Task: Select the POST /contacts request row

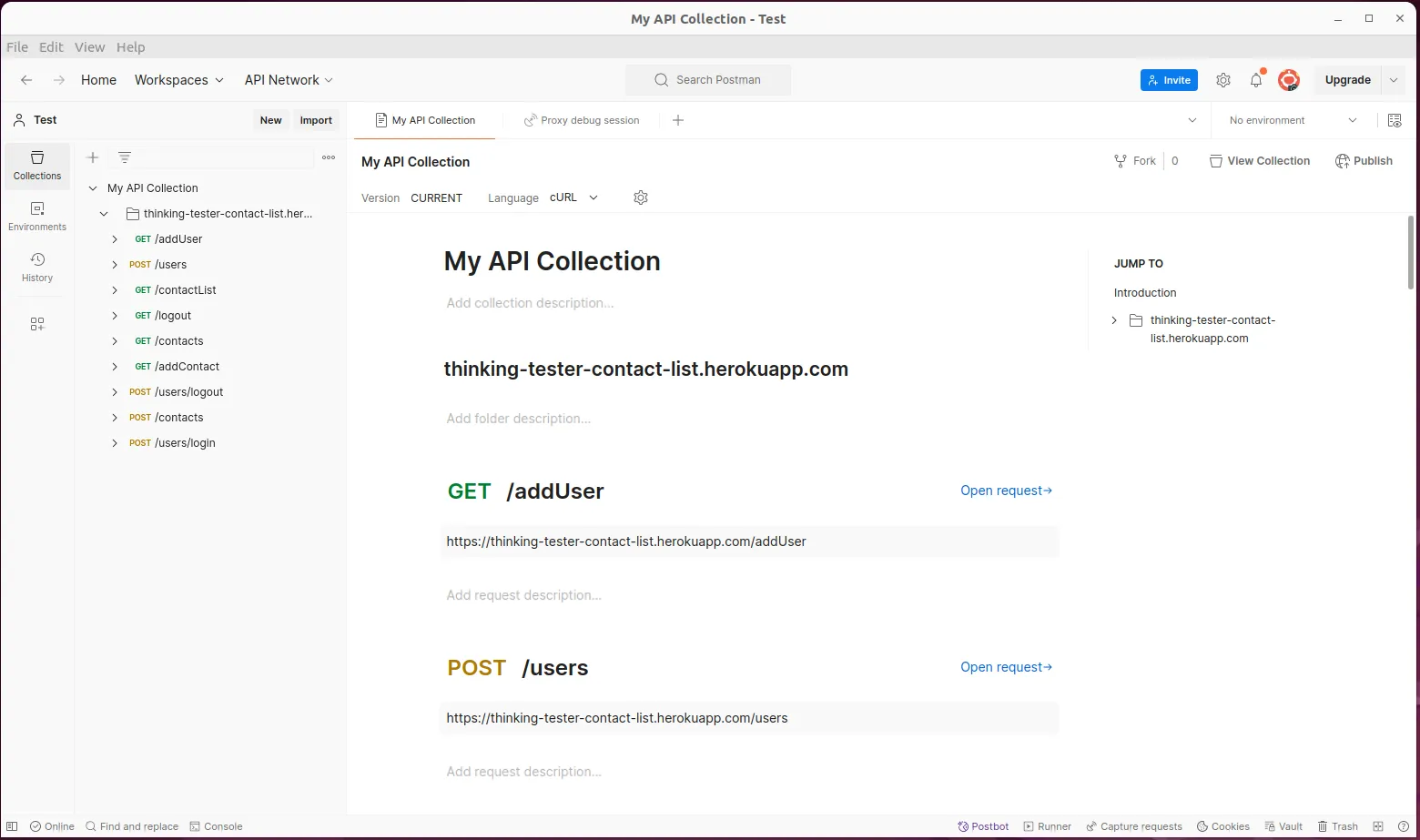Action: point(210,418)
